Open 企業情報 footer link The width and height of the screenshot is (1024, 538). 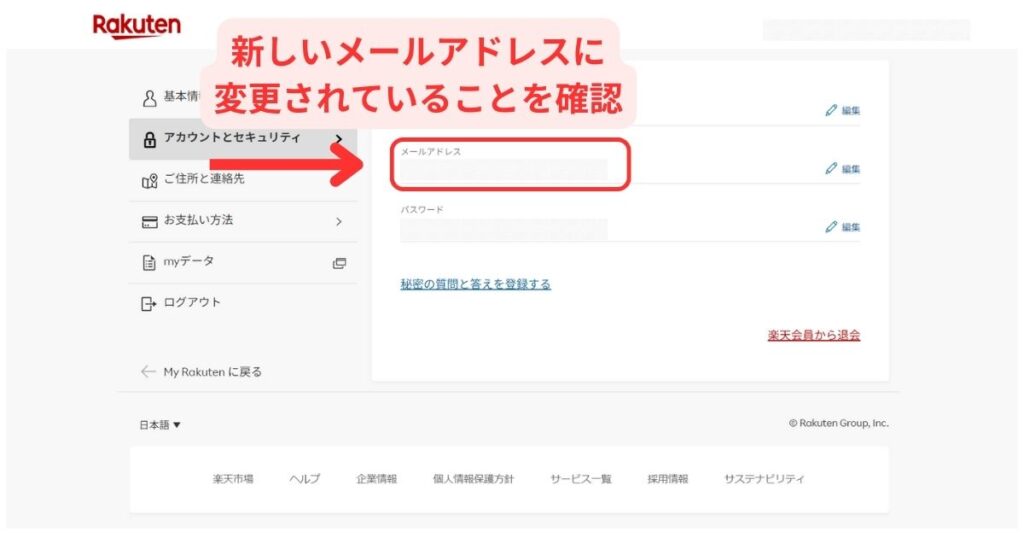(x=376, y=479)
